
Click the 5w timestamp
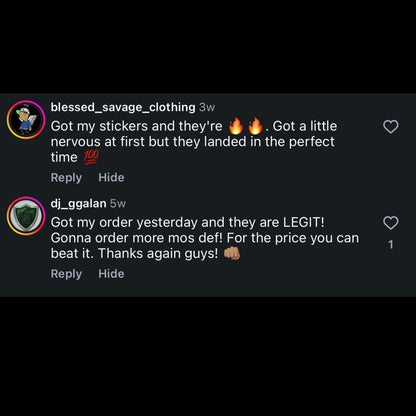118,203
